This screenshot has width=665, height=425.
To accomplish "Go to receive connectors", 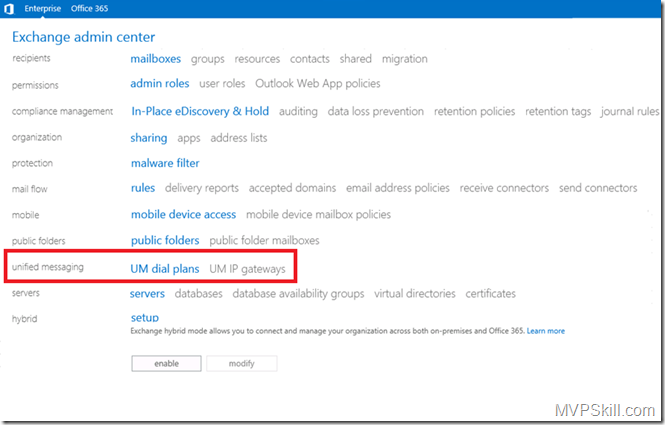I will (x=504, y=188).
